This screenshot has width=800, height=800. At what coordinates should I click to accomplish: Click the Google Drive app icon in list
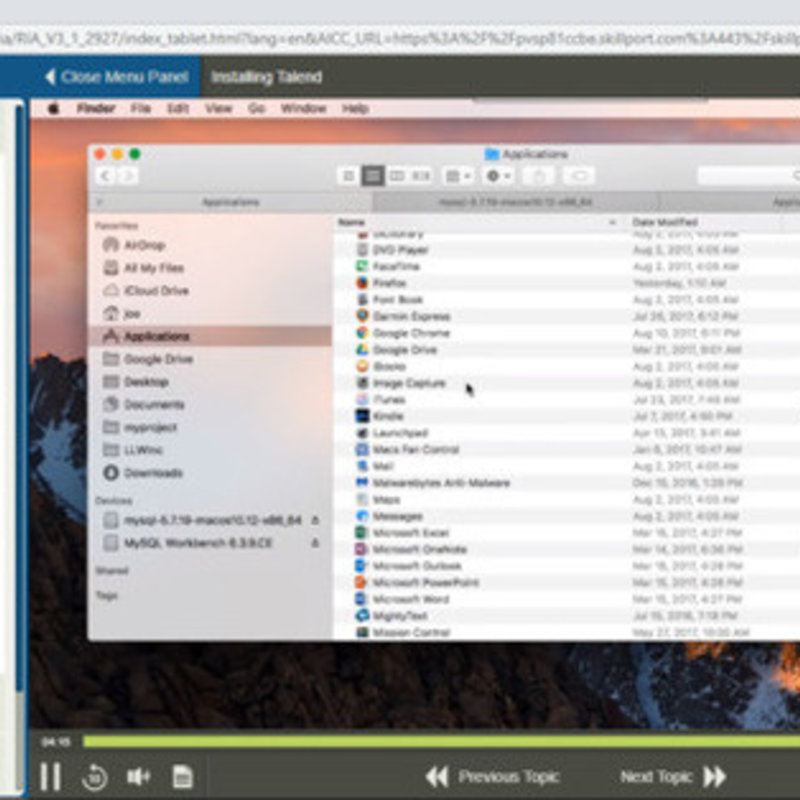click(x=362, y=349)
